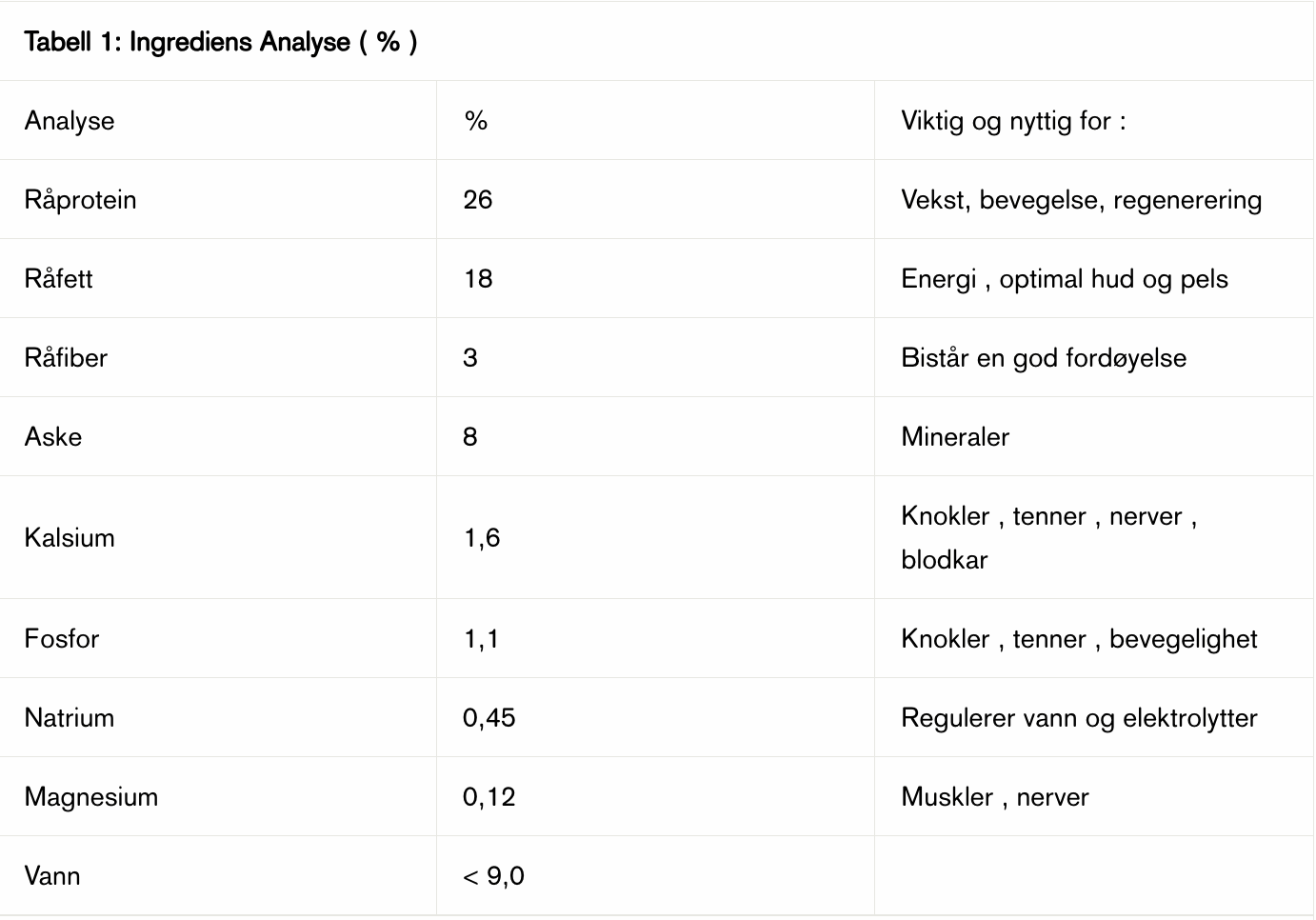1316x920 pixels.
Task: Click the Energi, optimal hud og pels text
Action: click(1065, 279)
